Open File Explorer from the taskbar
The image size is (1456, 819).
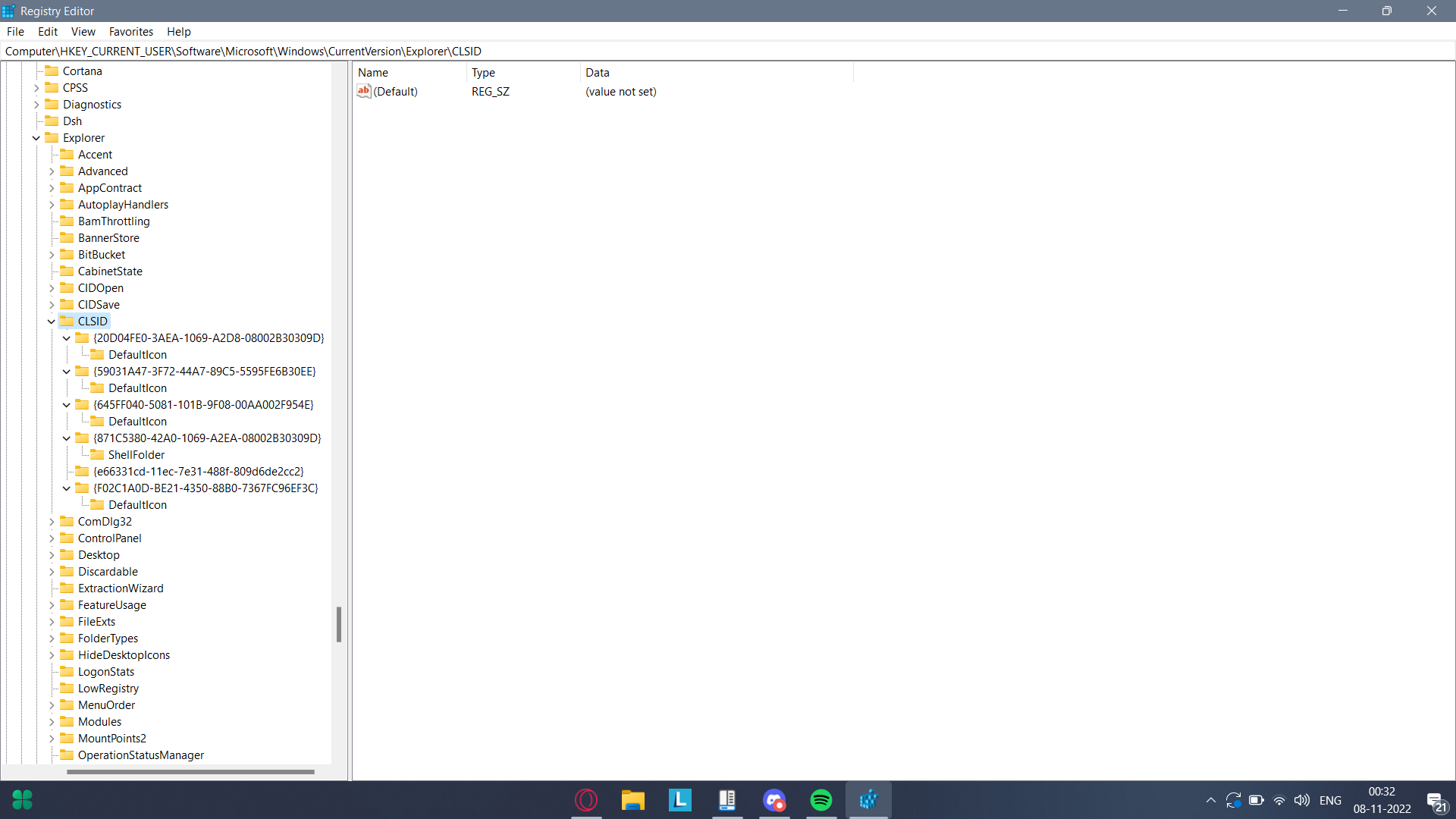click(x=633, y=800)
